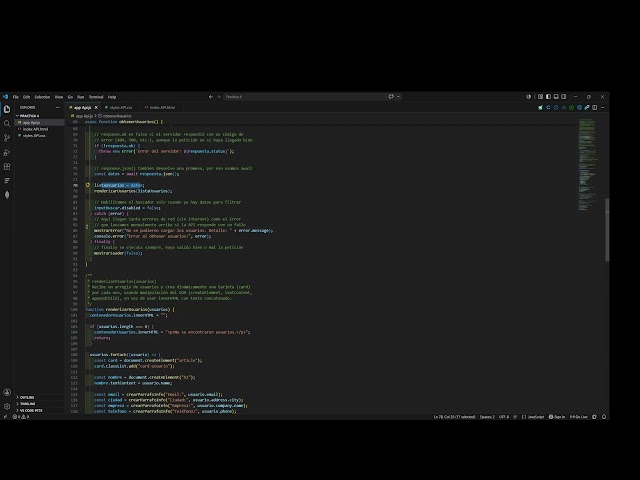Click Sign In in status bar
The width and height of the screenshot is (640, 480).
(557, 417)
